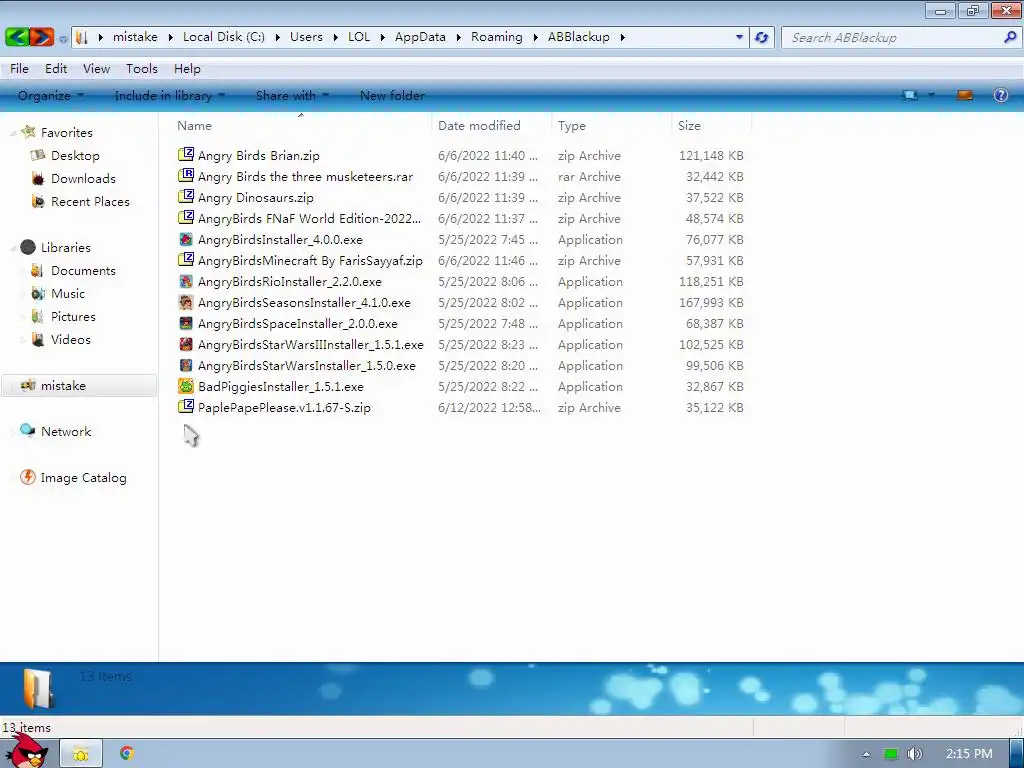Create a New folder
The width and height of the screenshot is (1024, 768).
tap(392, 95)
